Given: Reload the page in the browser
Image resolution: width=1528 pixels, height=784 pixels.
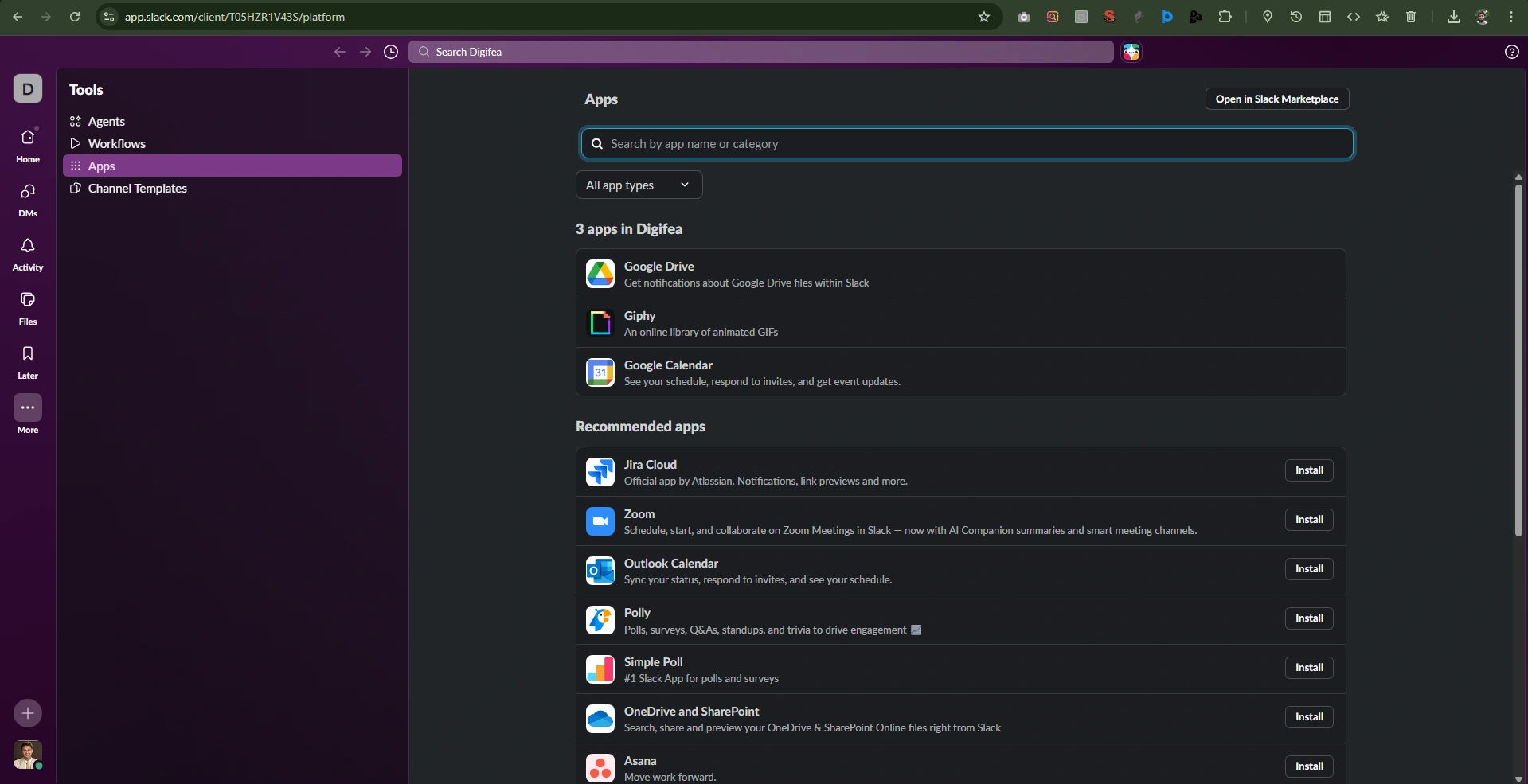Looking at the screenshot, I should (75, 17).
